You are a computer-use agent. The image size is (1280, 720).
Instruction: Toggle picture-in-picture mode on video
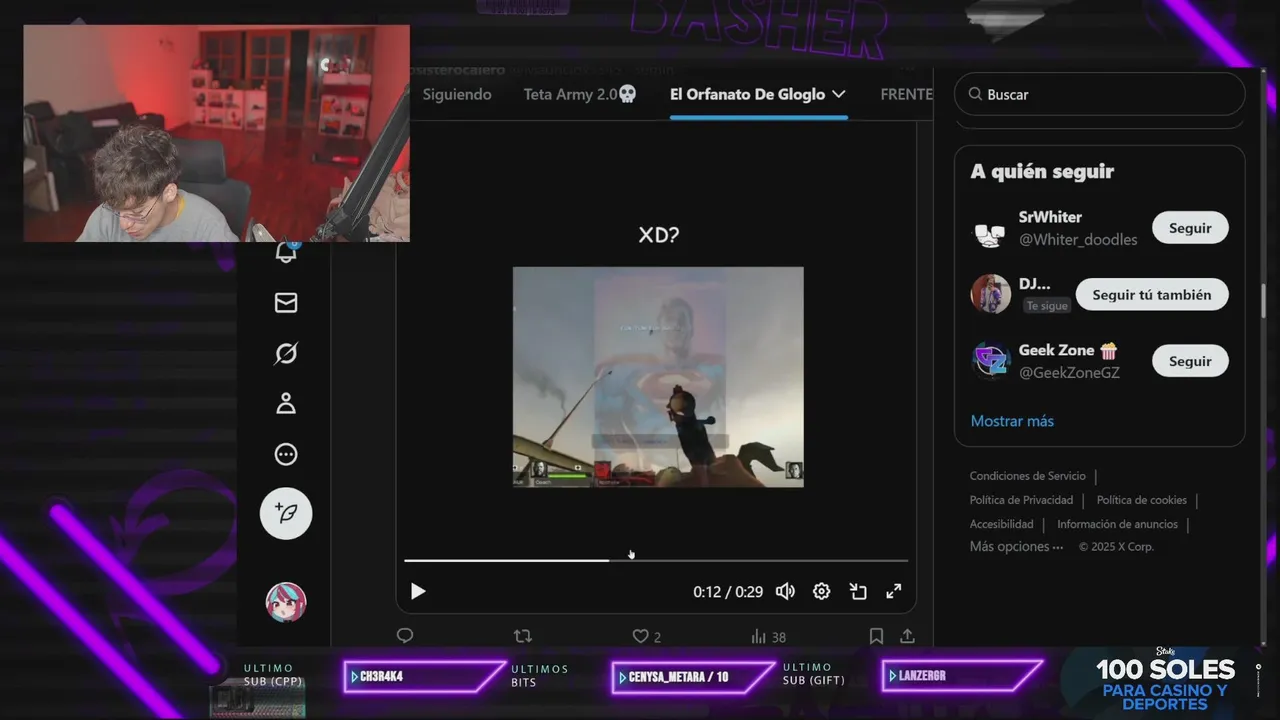click(858, 591)
